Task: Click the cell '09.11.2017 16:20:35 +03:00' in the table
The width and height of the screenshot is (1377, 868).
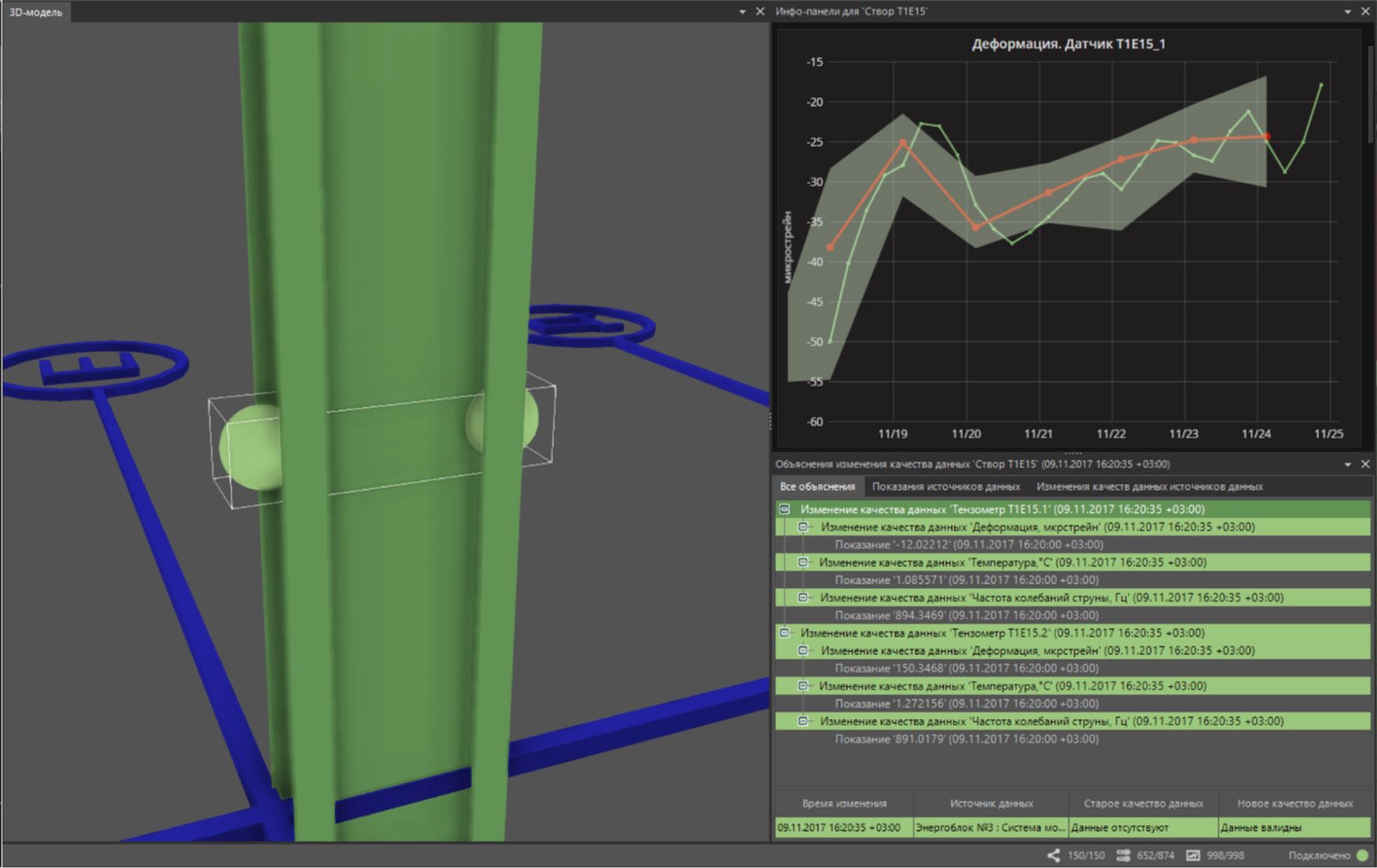Action: click(844, 828)
